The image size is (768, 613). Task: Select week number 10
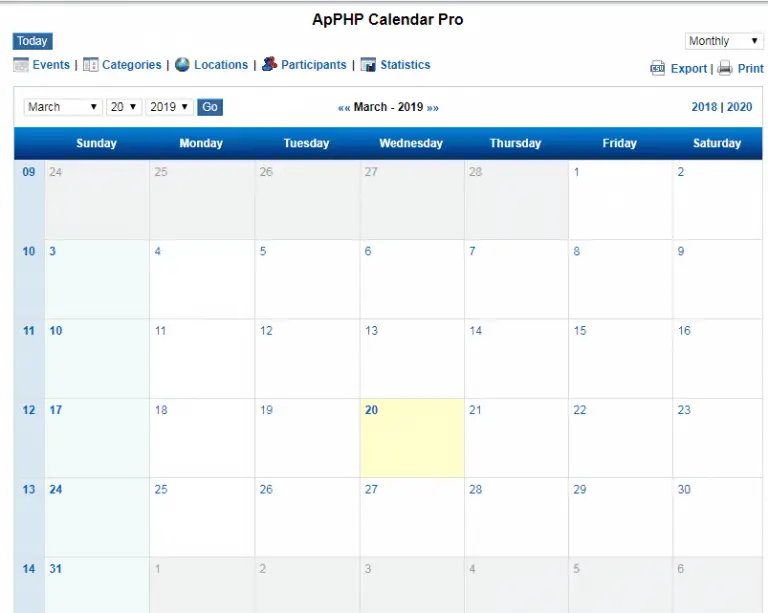pos(29,251)
